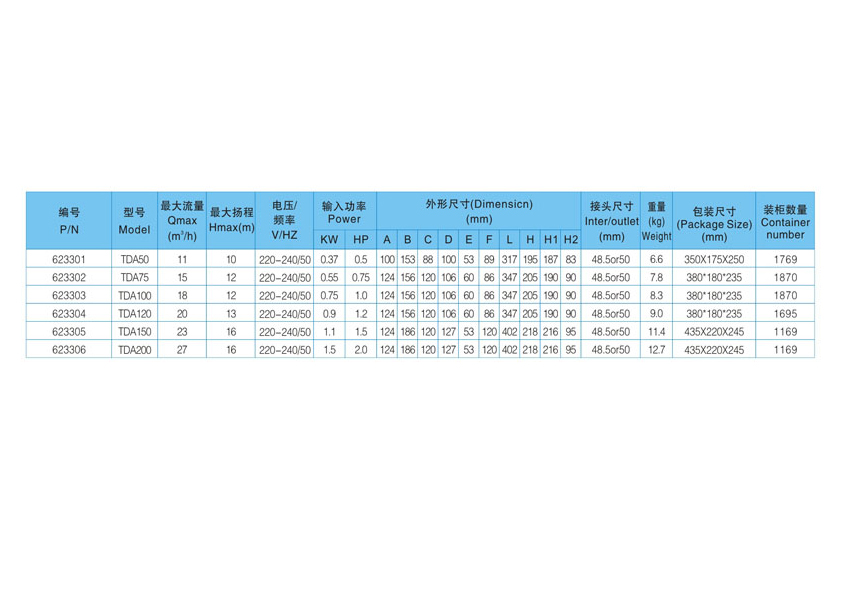Select part number 623304
Viewport: 846px width, 592px height.
pyautogui.click(x=69, y=314)
